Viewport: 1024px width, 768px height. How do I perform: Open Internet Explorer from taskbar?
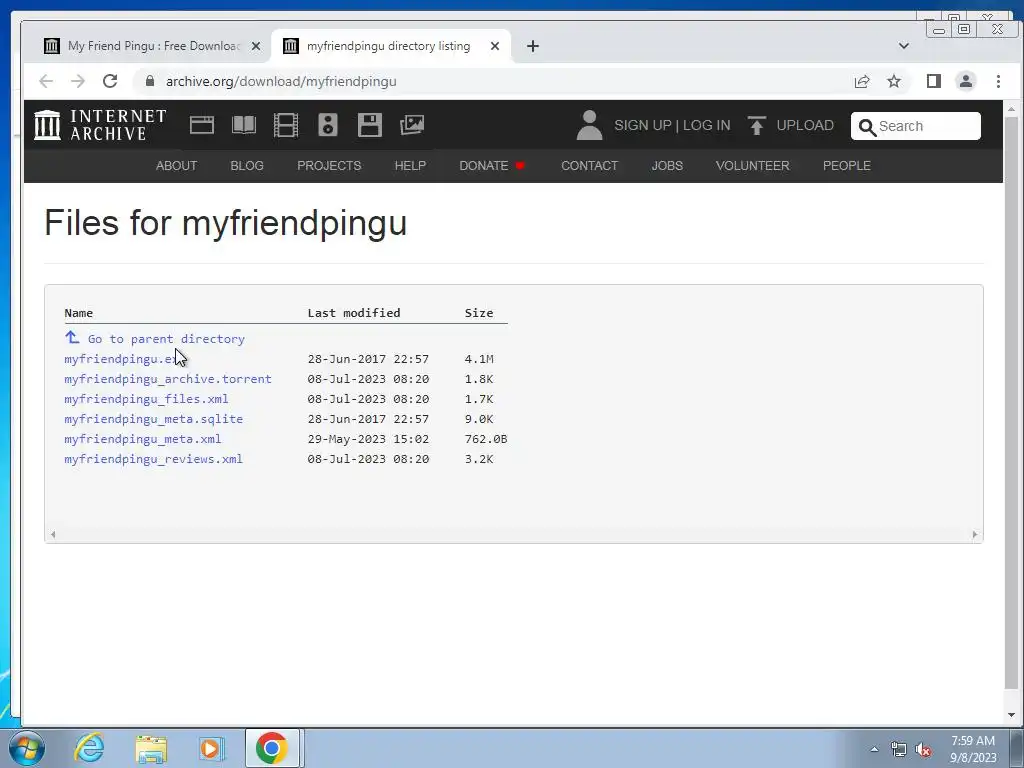[89, 748]
